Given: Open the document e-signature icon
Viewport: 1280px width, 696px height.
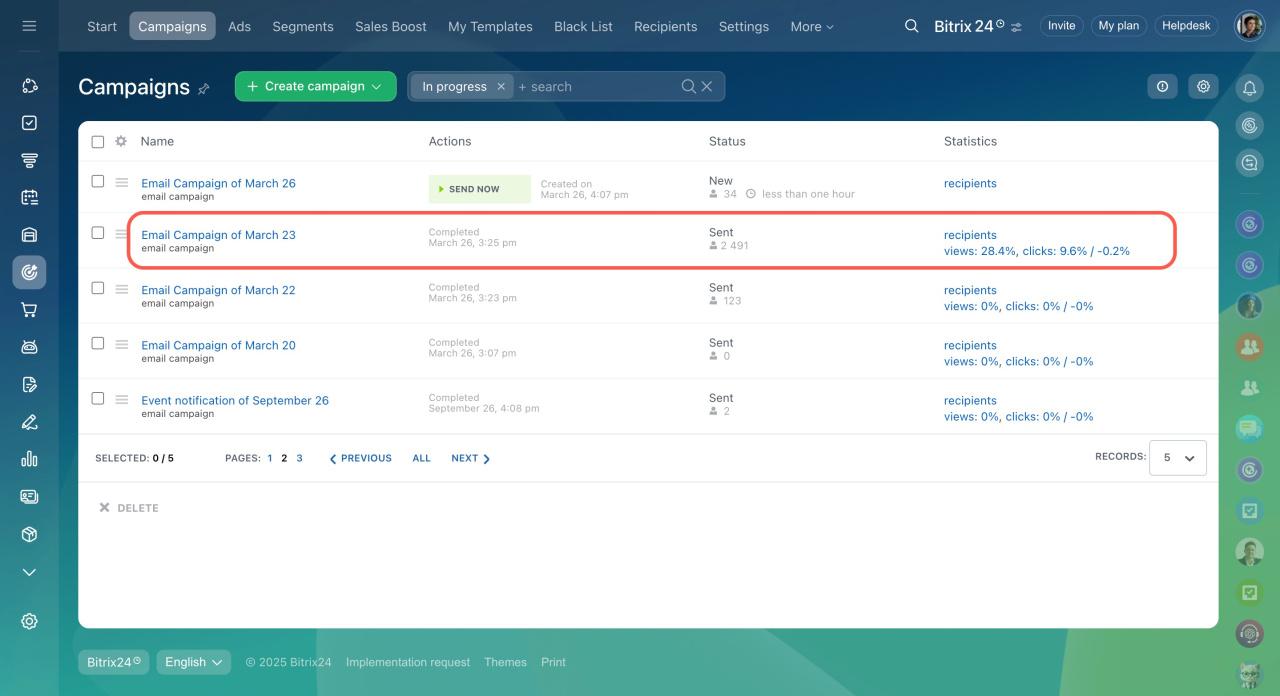Looking at the screenshot, I should 29,384.
